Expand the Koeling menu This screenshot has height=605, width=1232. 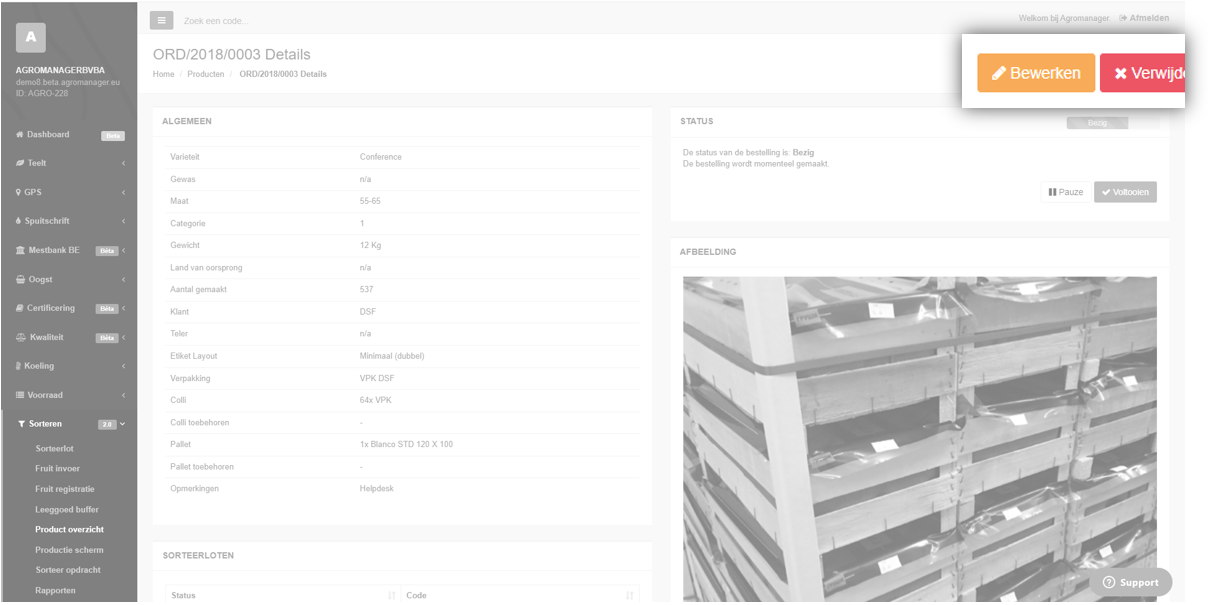69,366
